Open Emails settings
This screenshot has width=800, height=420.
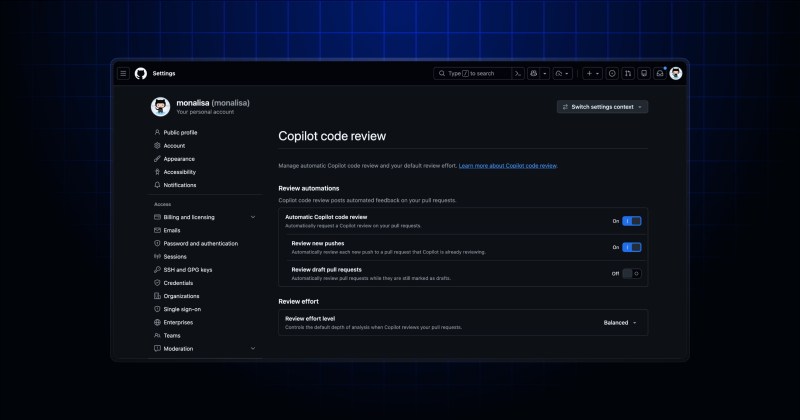171,230
